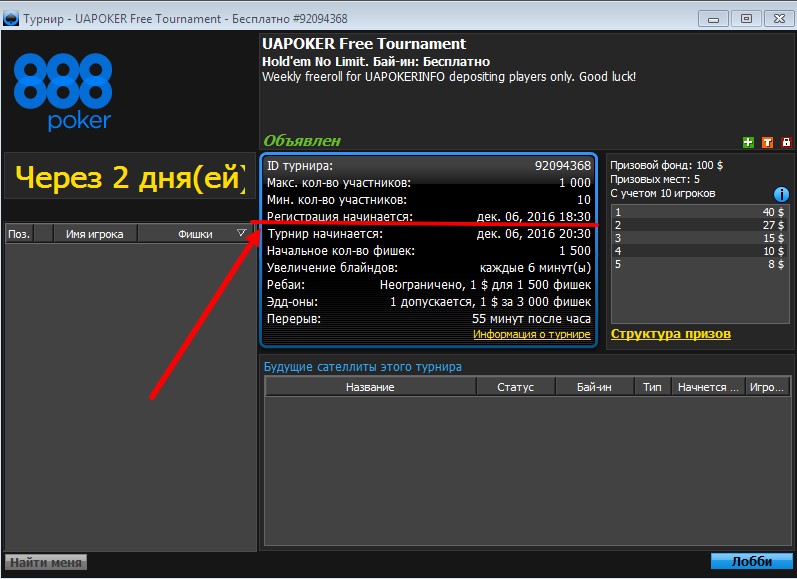This screenshot has height=579, width=797.
Task: Sort by Поз. column header
Action: point(19,234)
